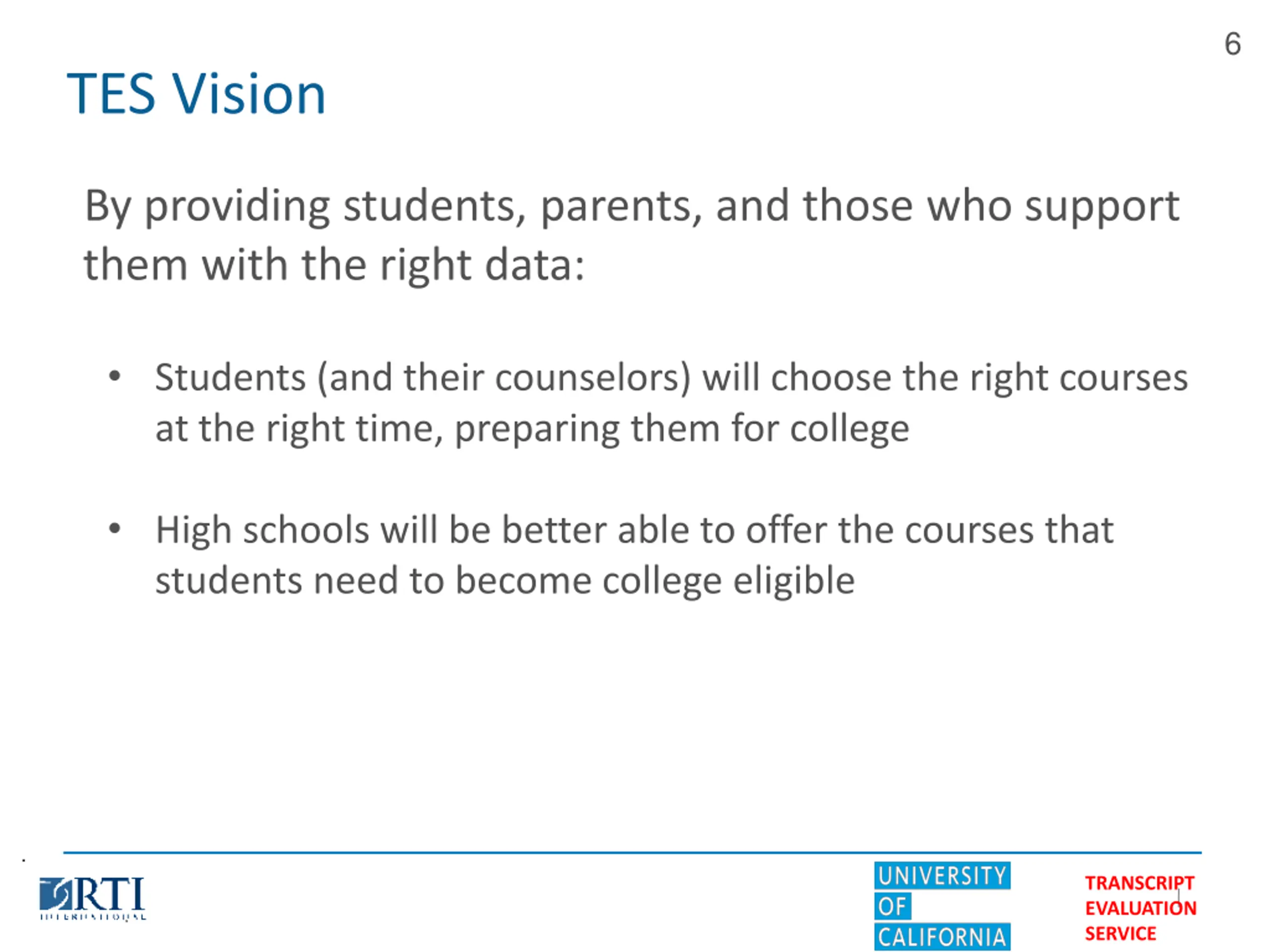This screenshot has width=1270, height=952.
Task: Click the EVALUATION text in red
Action: (x=1140, y=908)
